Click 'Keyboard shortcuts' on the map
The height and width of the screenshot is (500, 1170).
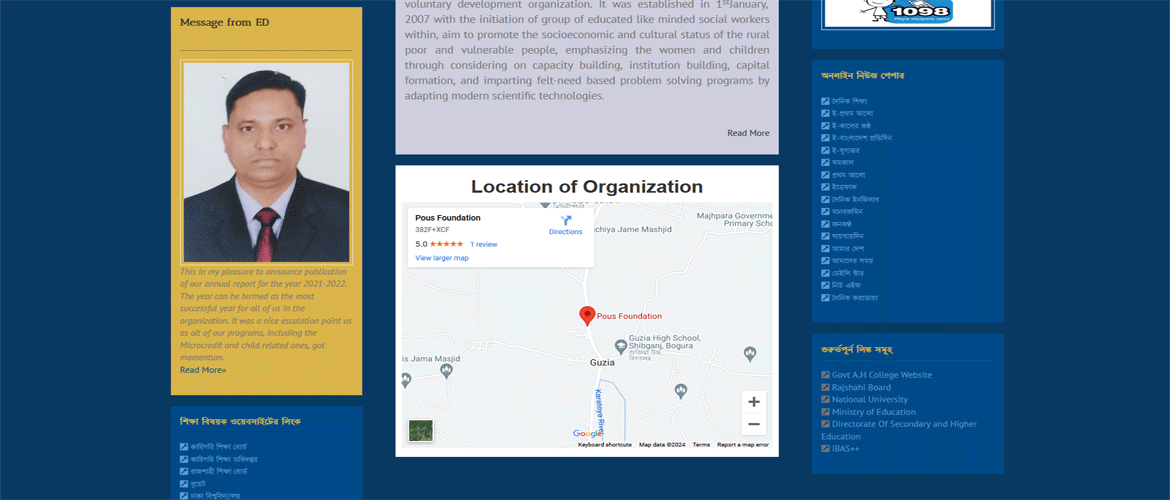pyautogui.click(x=604, y=445)
